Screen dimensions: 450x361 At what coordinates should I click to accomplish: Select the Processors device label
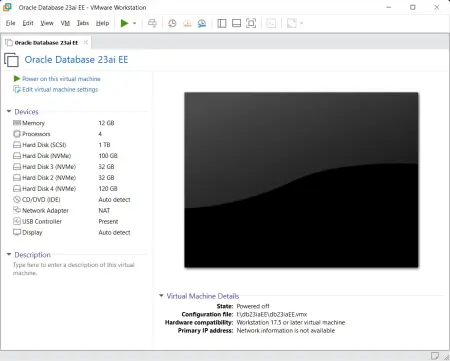point(36,134)
